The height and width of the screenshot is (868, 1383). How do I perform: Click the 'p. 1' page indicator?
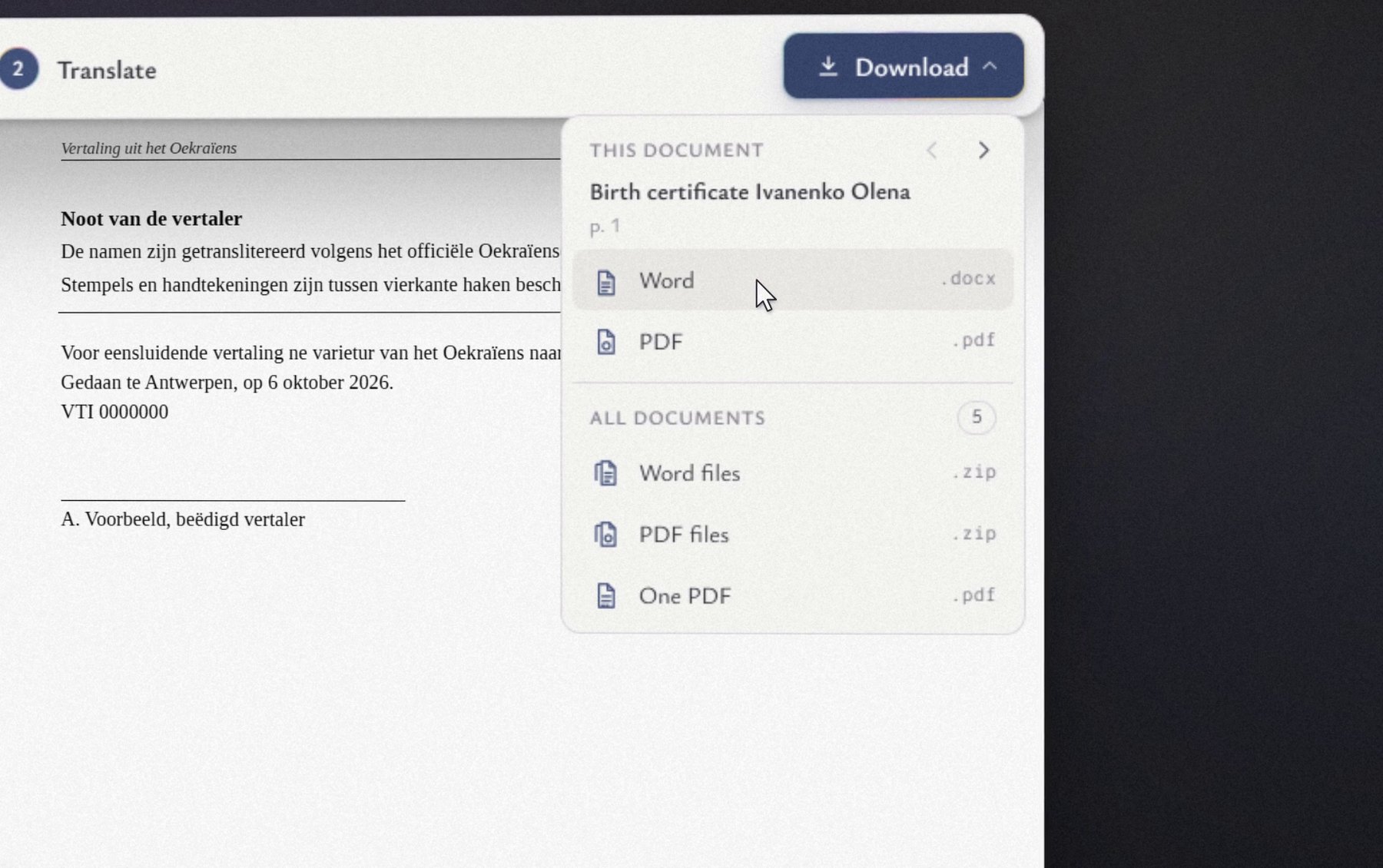click(605, 227)
